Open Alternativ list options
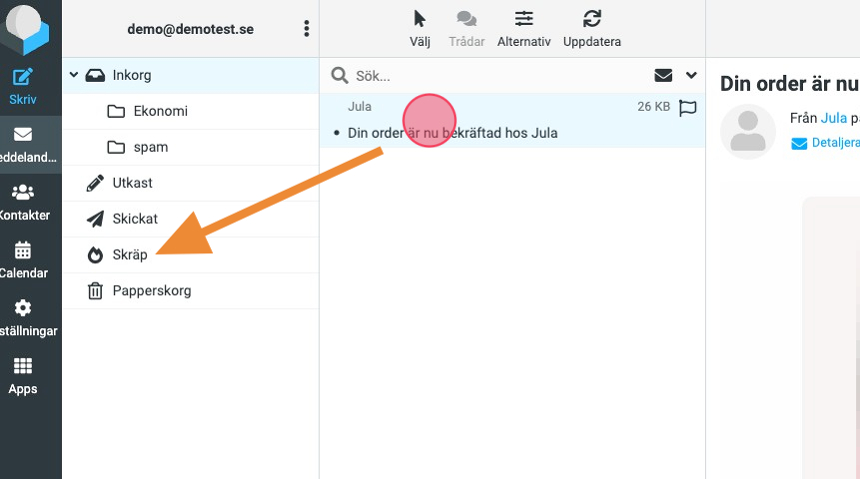The image size is (860, 479). click(x=524, y=28)
